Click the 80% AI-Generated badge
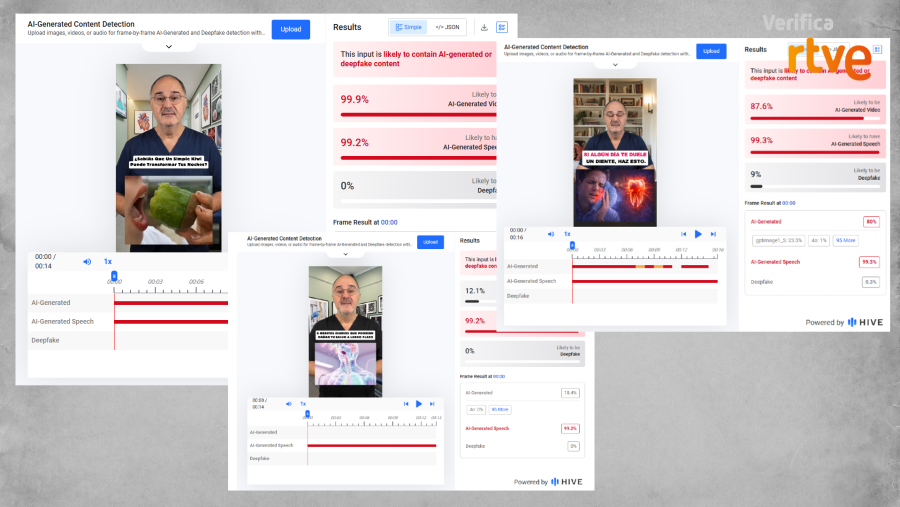The width and height of the screenshot is (900, 507). pyautogui.click(x=871, y=221)
